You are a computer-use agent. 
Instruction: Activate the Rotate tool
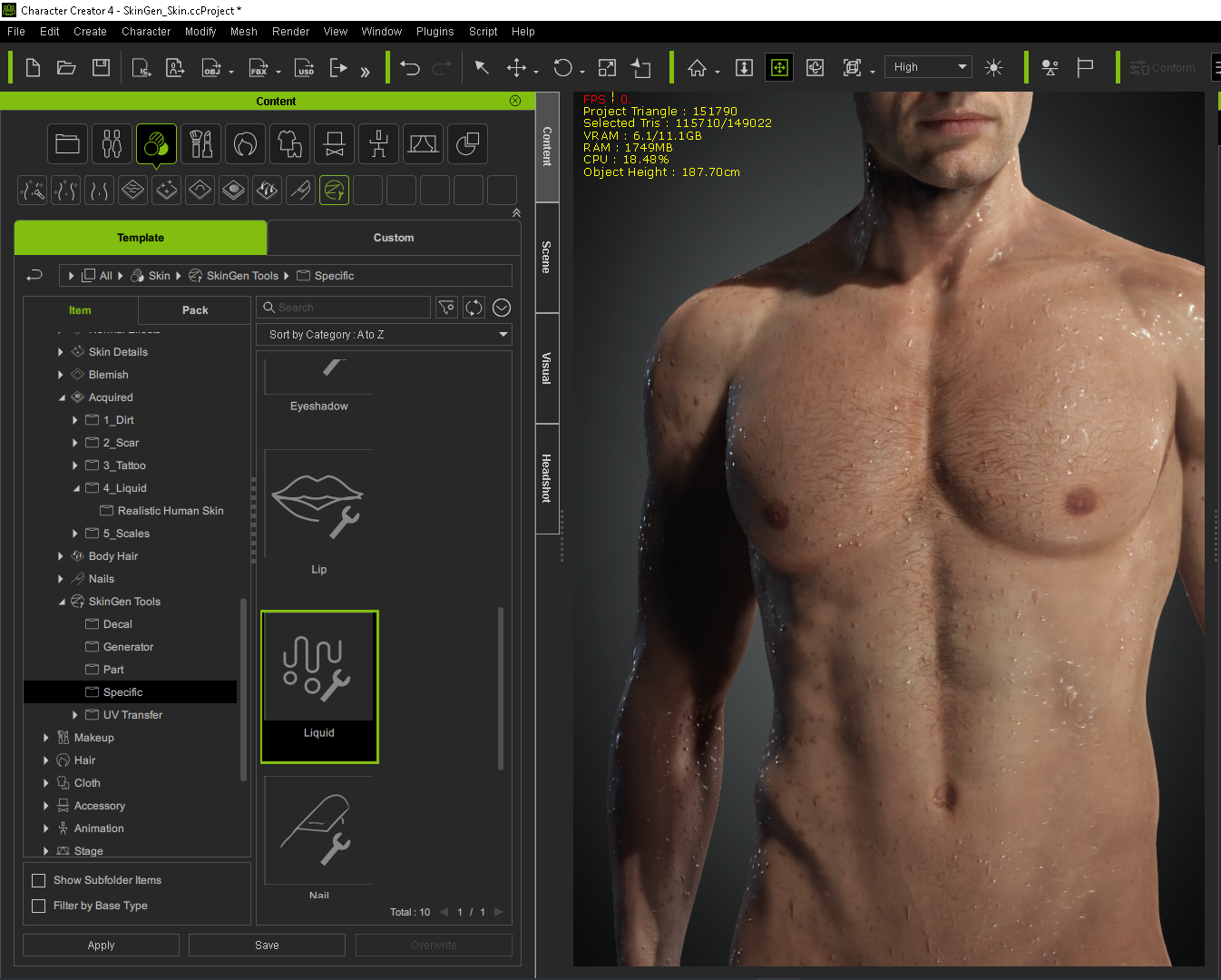562,68
